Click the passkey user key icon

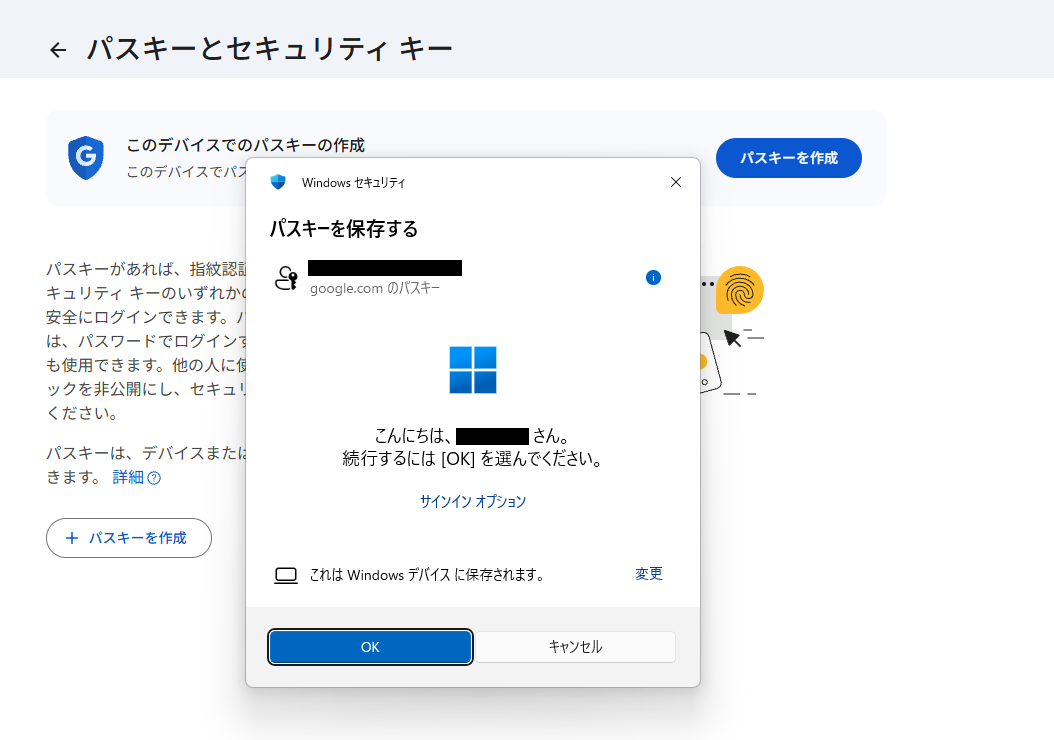[287, 278]
